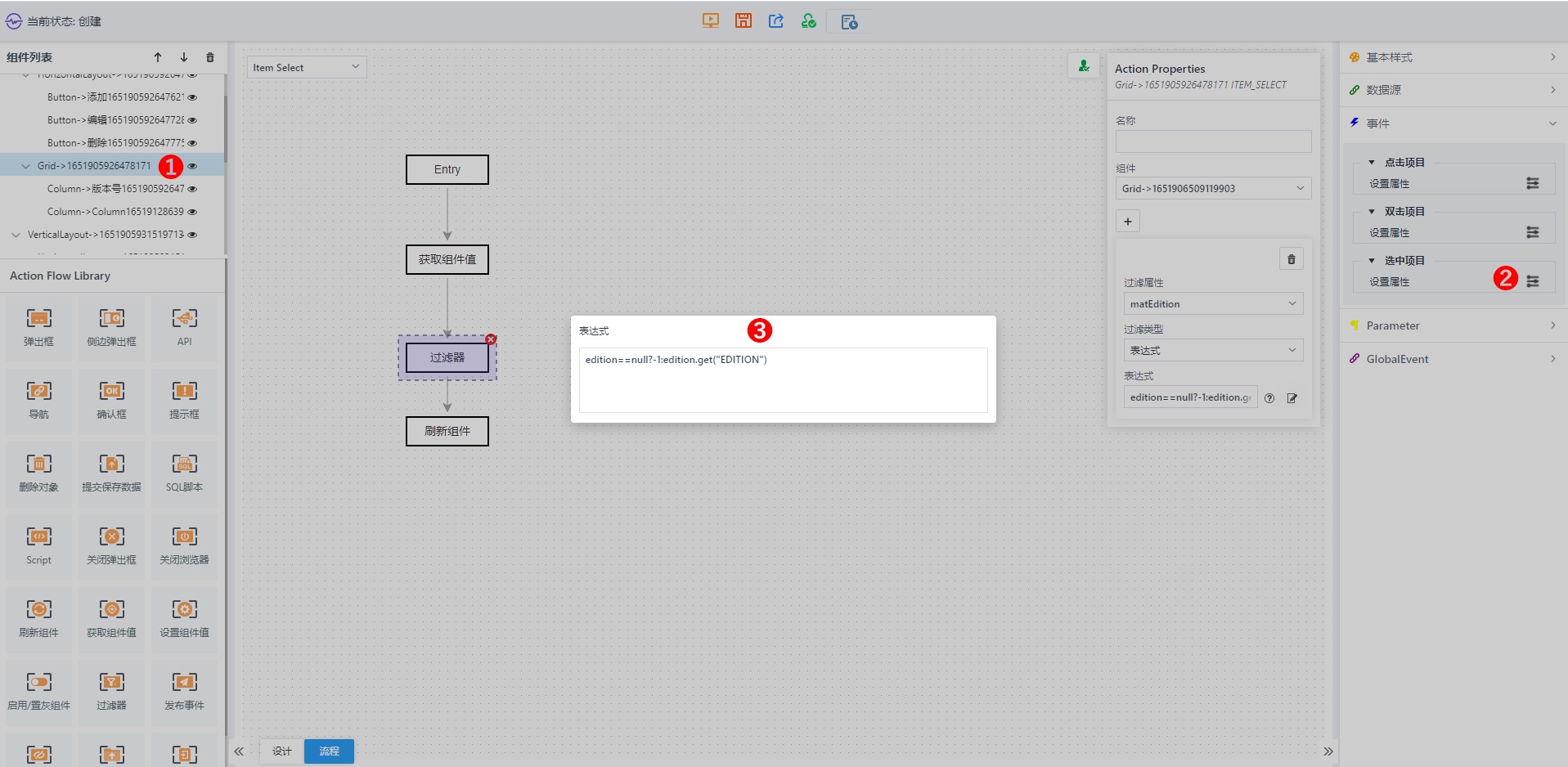Collapse the 点击项目 event group

tap(1372, 163)
